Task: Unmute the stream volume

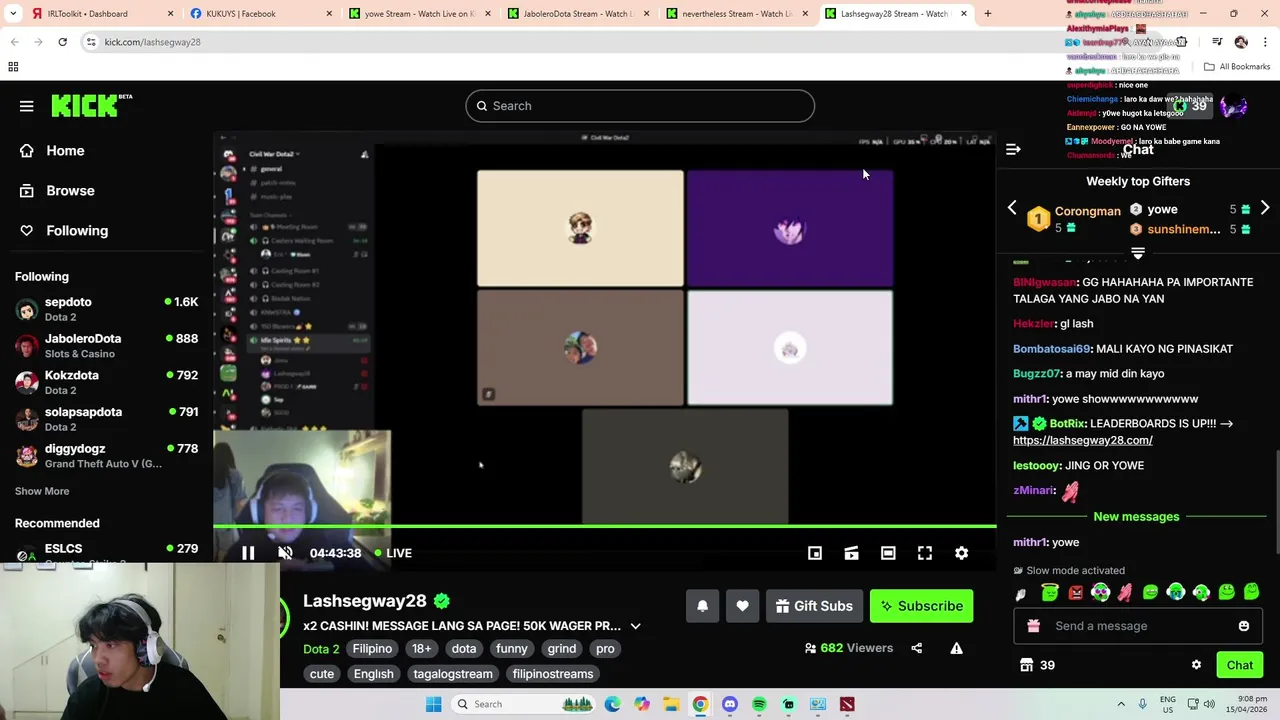Action: point(285,553)
